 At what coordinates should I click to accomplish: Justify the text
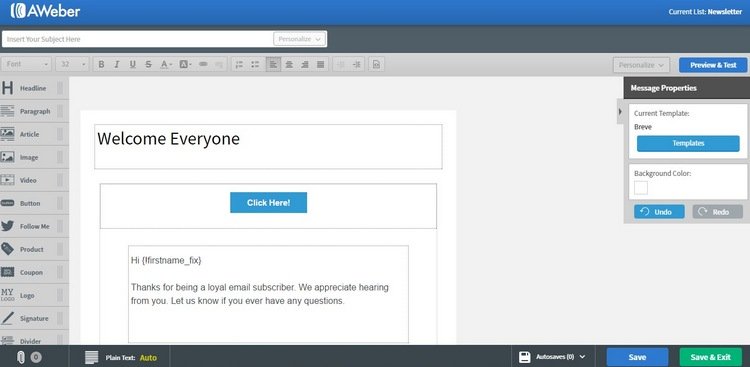pyautogui.click(x=320, y=65)
